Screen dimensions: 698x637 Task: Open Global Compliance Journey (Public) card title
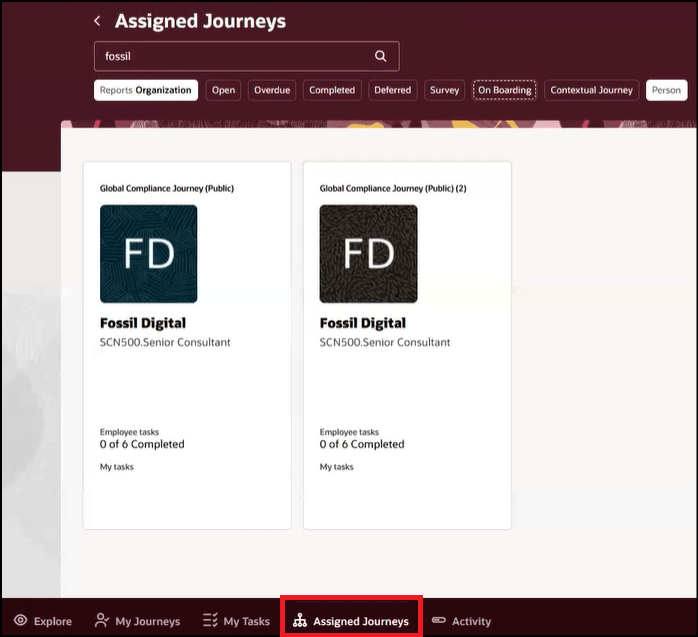point(167,188)
